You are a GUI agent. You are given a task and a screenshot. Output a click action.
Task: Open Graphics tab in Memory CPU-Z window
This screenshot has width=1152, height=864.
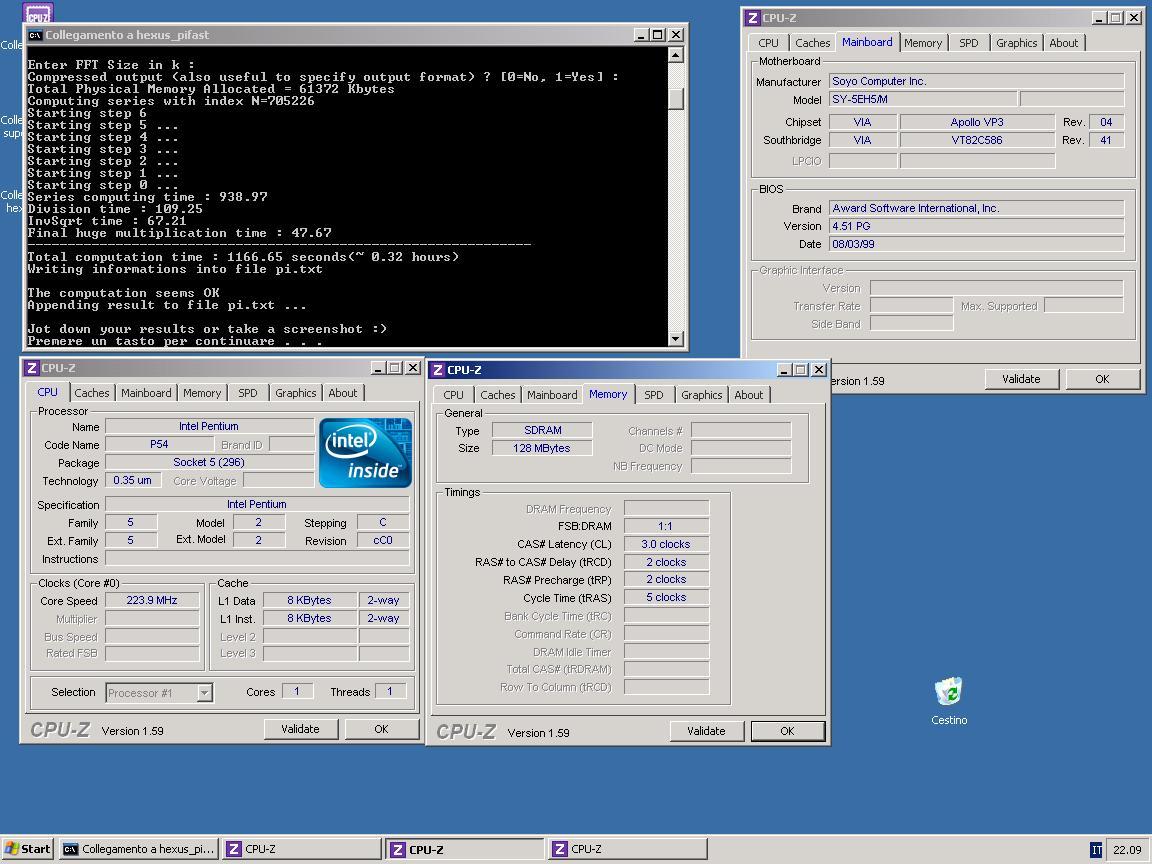(702, 395)
